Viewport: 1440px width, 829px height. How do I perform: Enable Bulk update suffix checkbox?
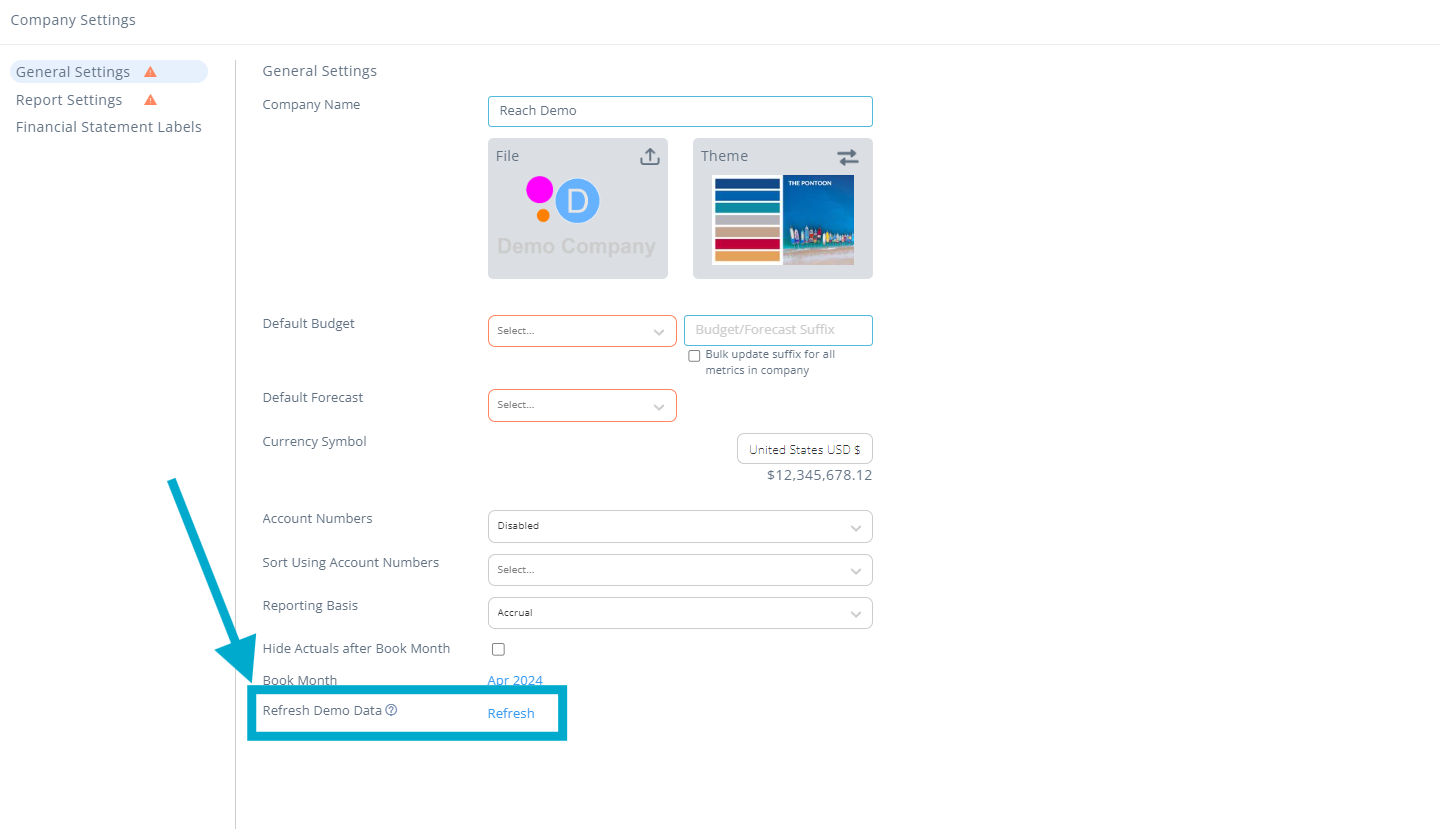(694, 356)
